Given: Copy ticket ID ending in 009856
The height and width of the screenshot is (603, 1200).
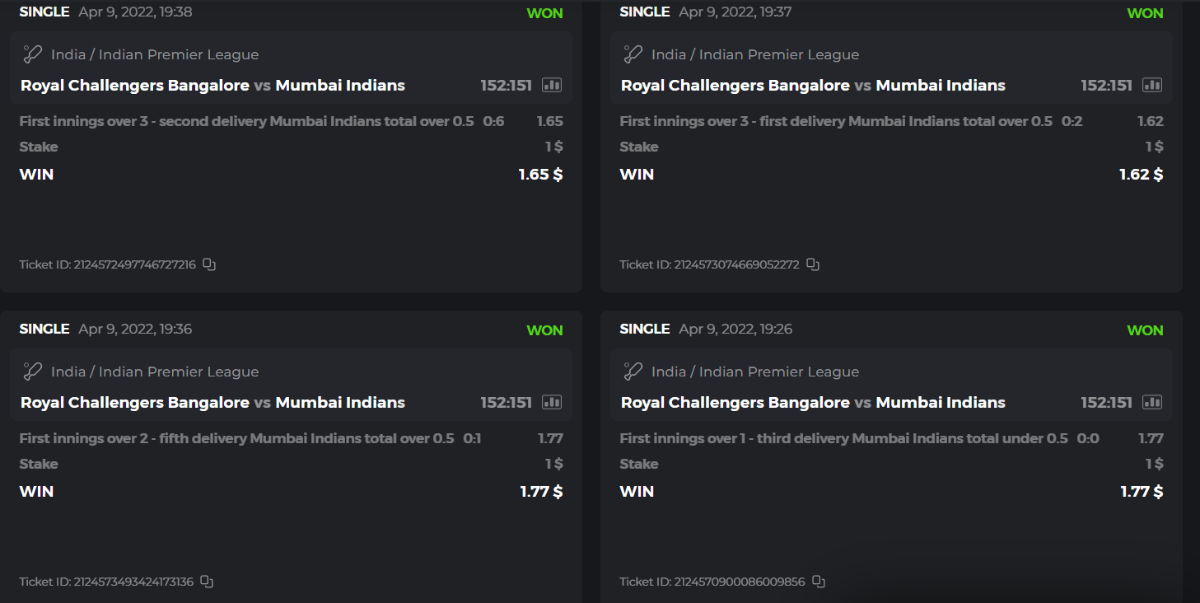Looking at the screenshot, I should [818, 582].
